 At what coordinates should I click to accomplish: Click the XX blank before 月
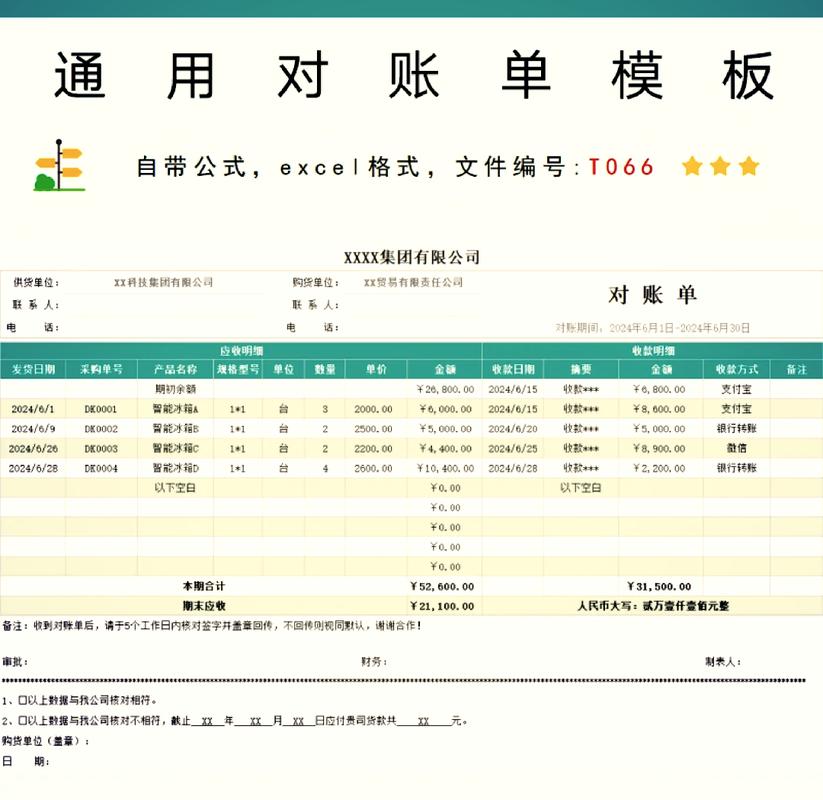point(255,721)
